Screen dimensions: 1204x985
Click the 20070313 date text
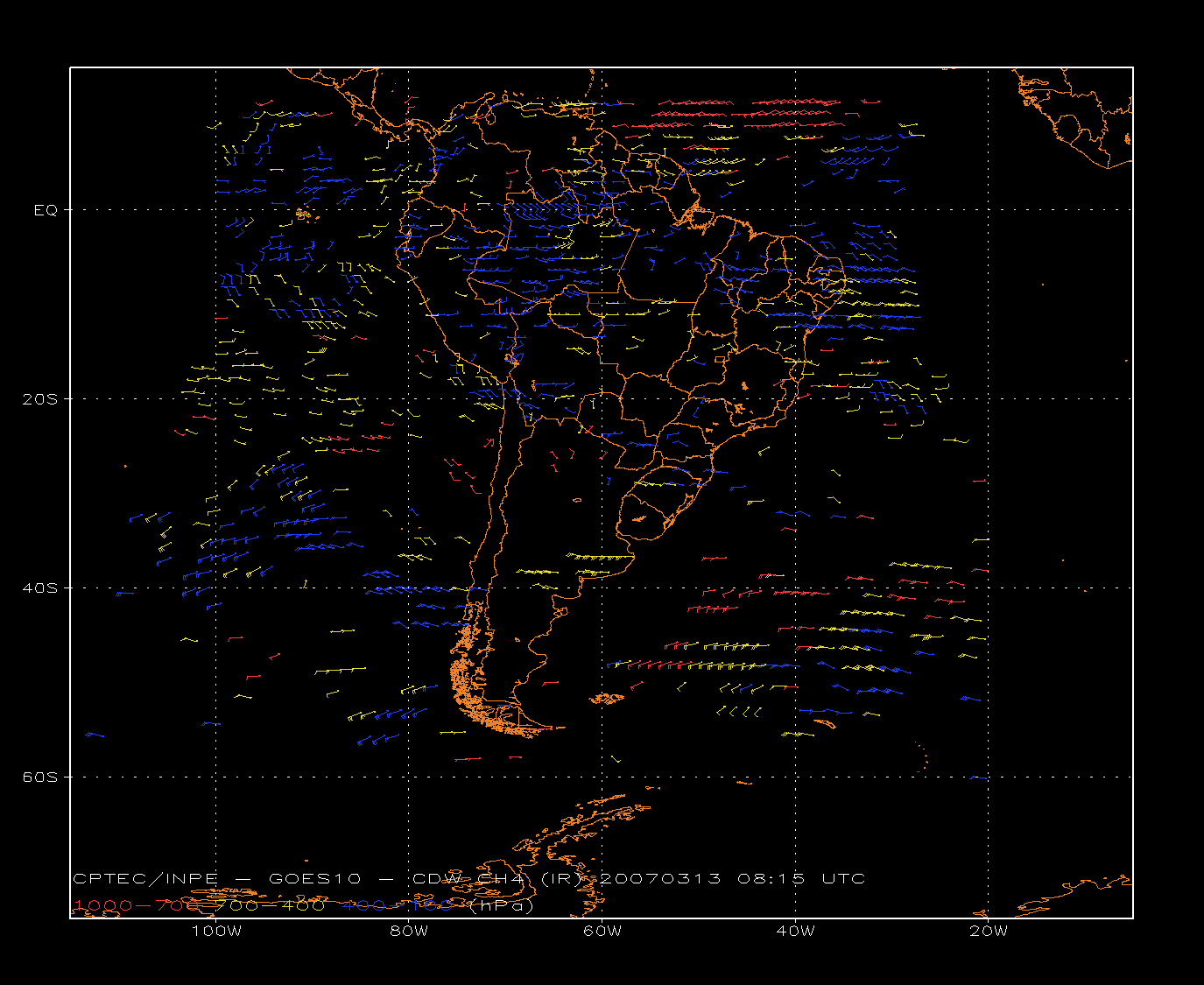tap(661, 878)
